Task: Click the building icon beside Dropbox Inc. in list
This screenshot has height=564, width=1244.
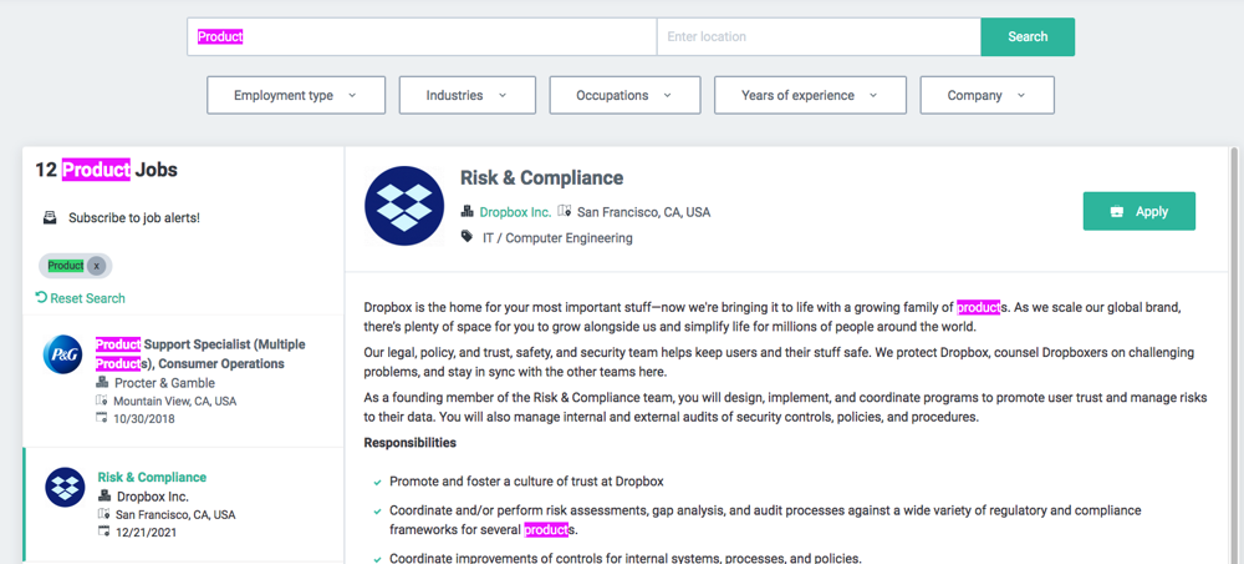Action: 104,496
